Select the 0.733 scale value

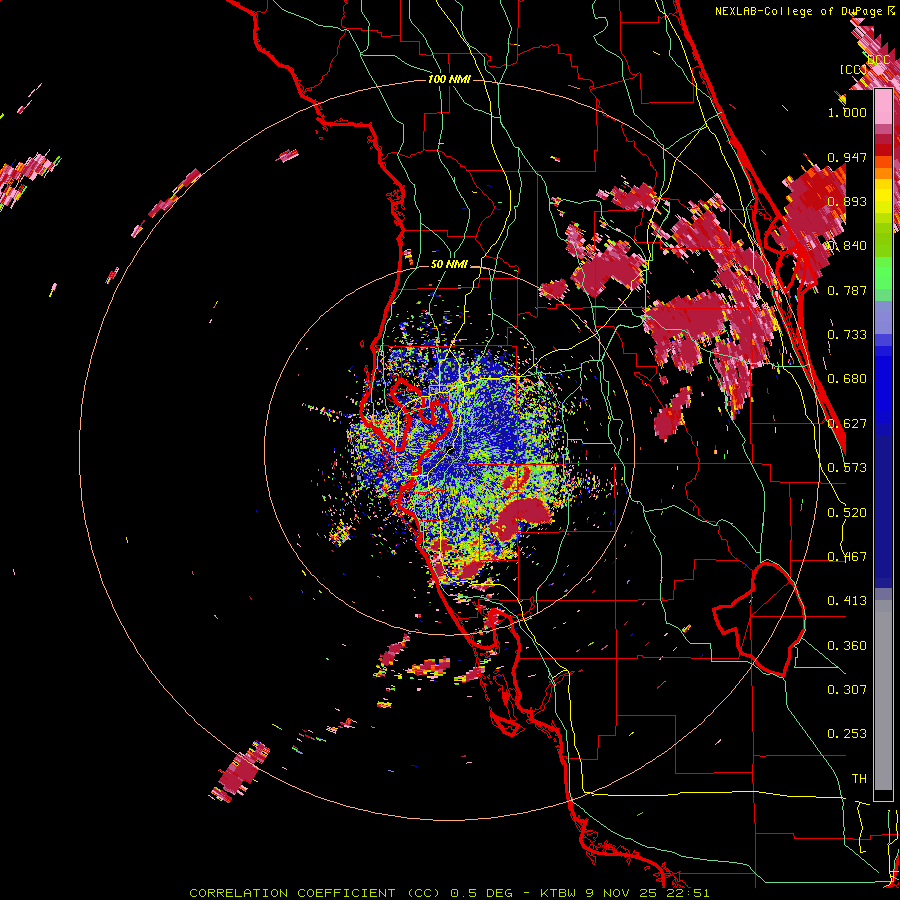[847, 335]
